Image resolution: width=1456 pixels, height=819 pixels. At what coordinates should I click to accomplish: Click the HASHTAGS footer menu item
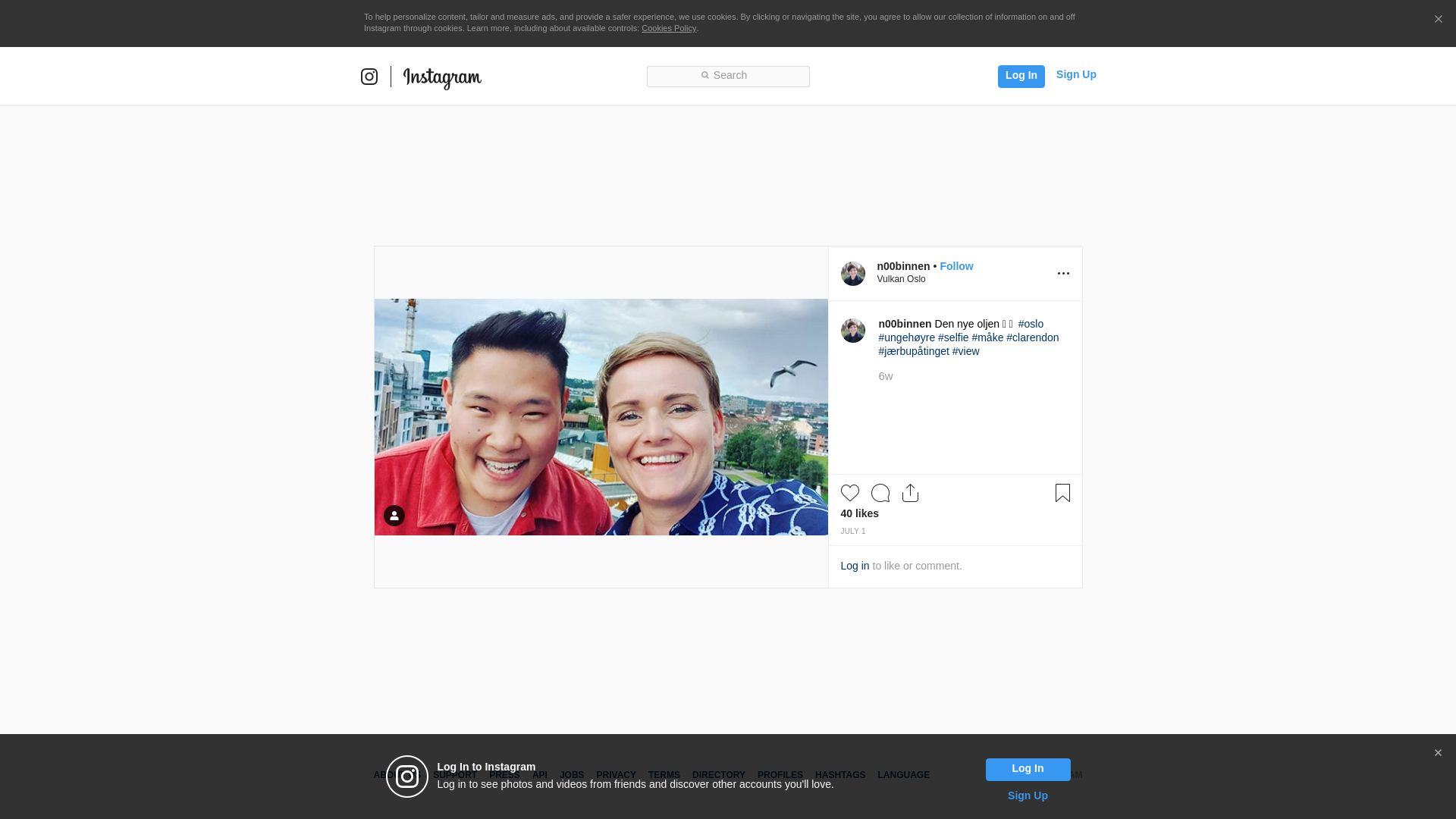point(839,775)
